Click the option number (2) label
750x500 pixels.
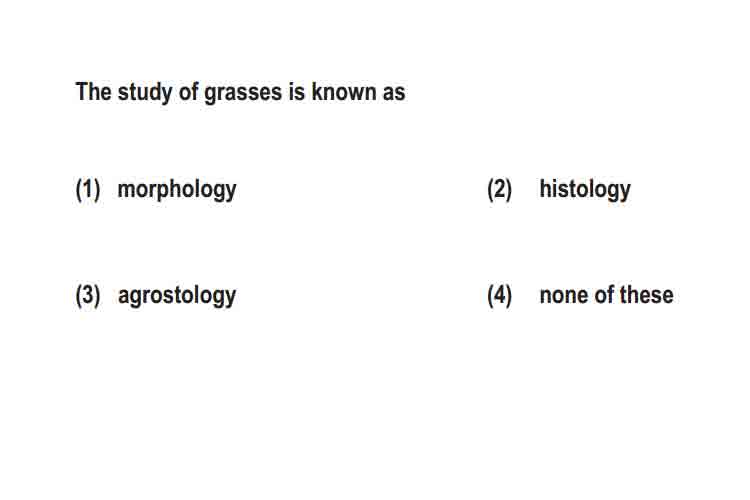point(499,190)
